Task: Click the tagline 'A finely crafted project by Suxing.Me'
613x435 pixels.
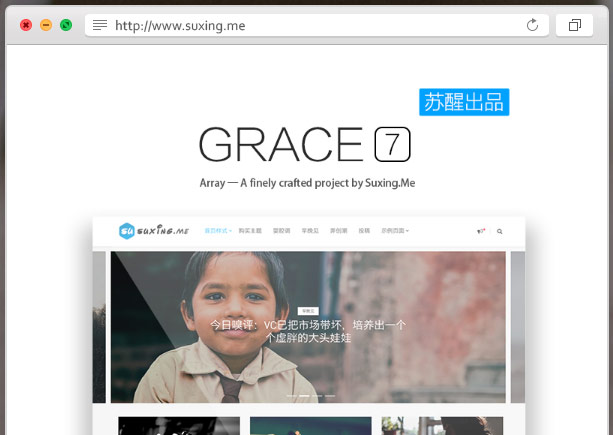Action: click(328, 183)
